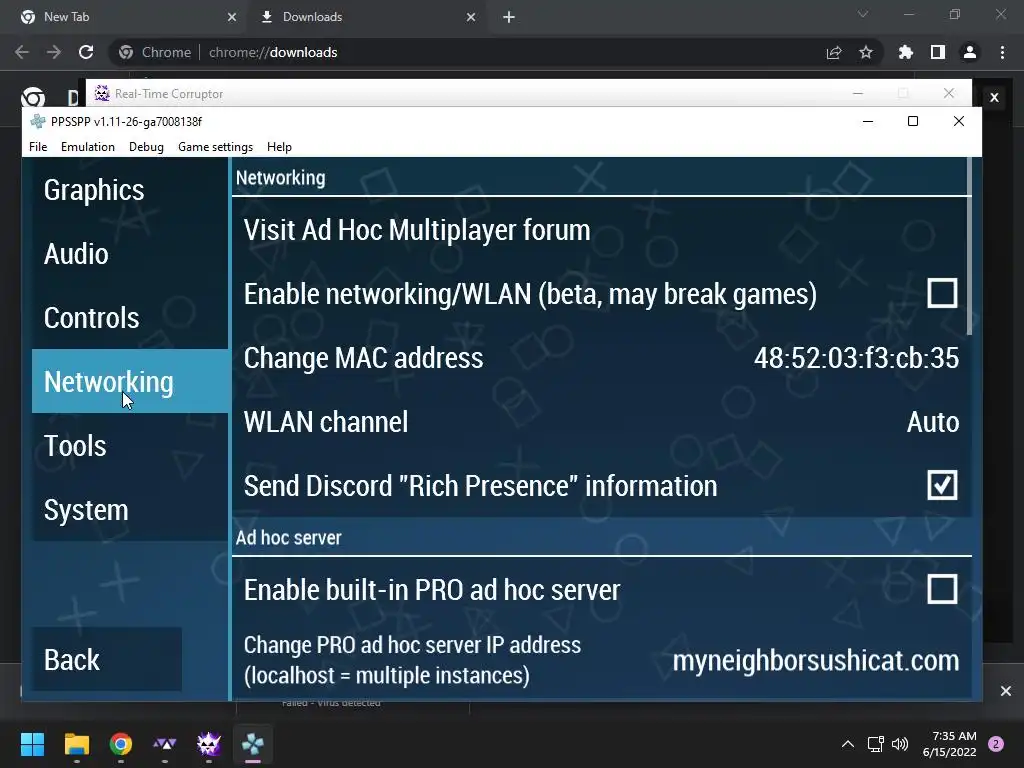The height and width of the screenshot is (768, 1024).
Task: Click the Chrome logo on Downloads page
Action: point(33,97)
